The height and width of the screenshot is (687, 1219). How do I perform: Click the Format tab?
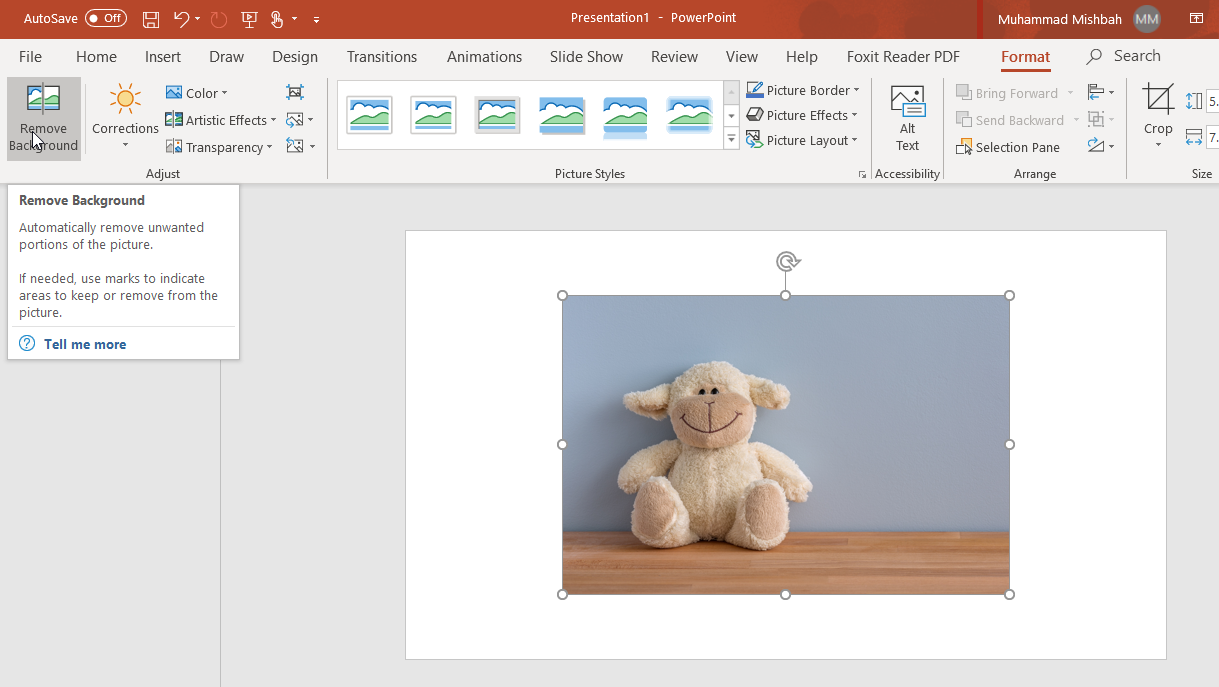pyautogui.click(x=1026, y=57)
